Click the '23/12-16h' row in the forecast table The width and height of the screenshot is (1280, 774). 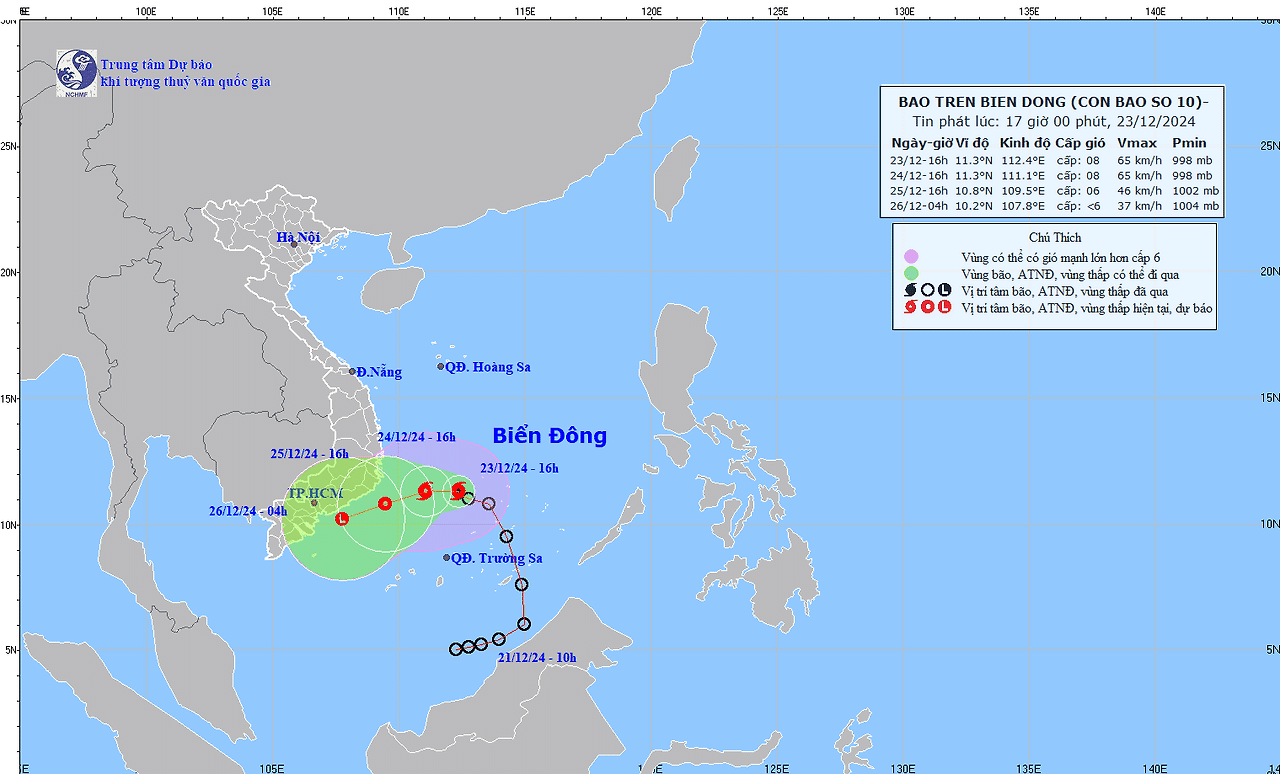(1054, 160)
